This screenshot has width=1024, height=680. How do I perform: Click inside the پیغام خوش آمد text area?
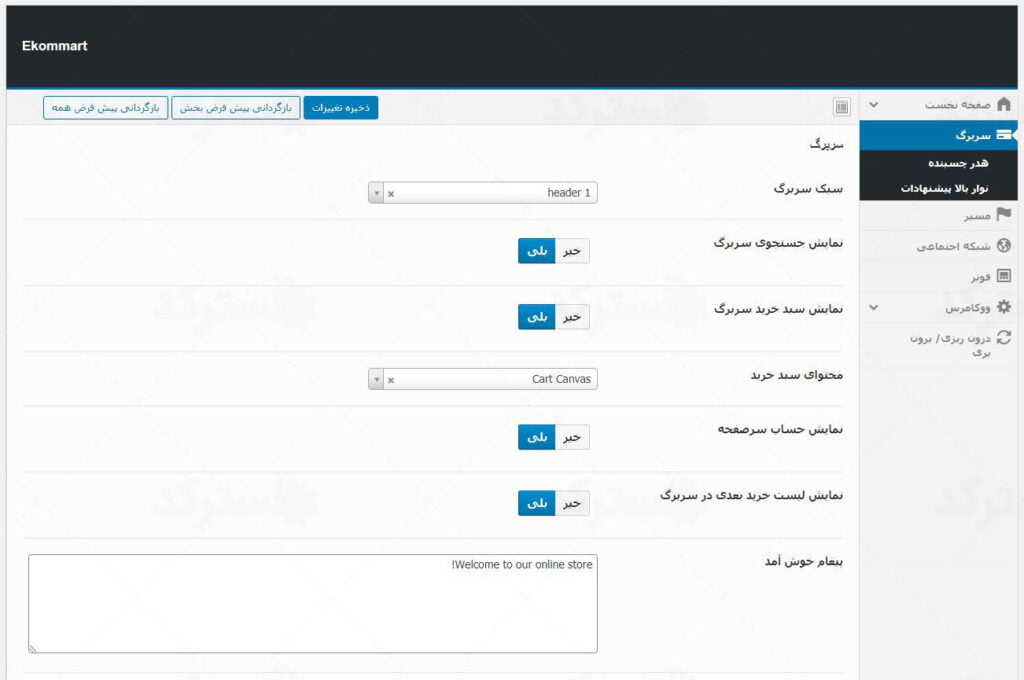point(312,610)
